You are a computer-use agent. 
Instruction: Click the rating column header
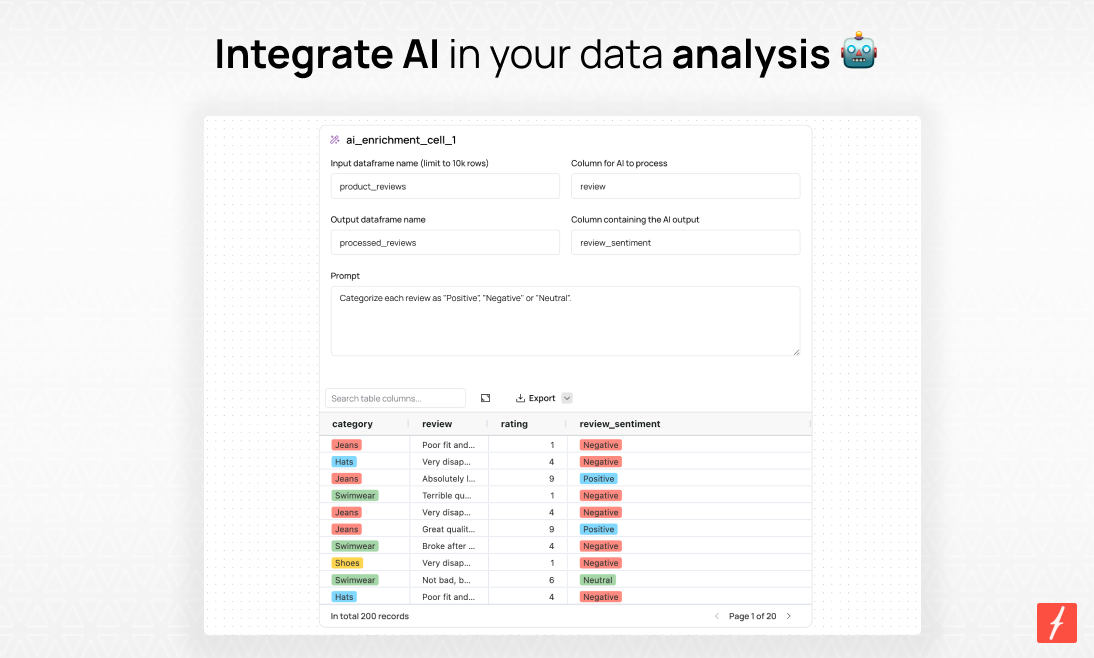[514, 424]
